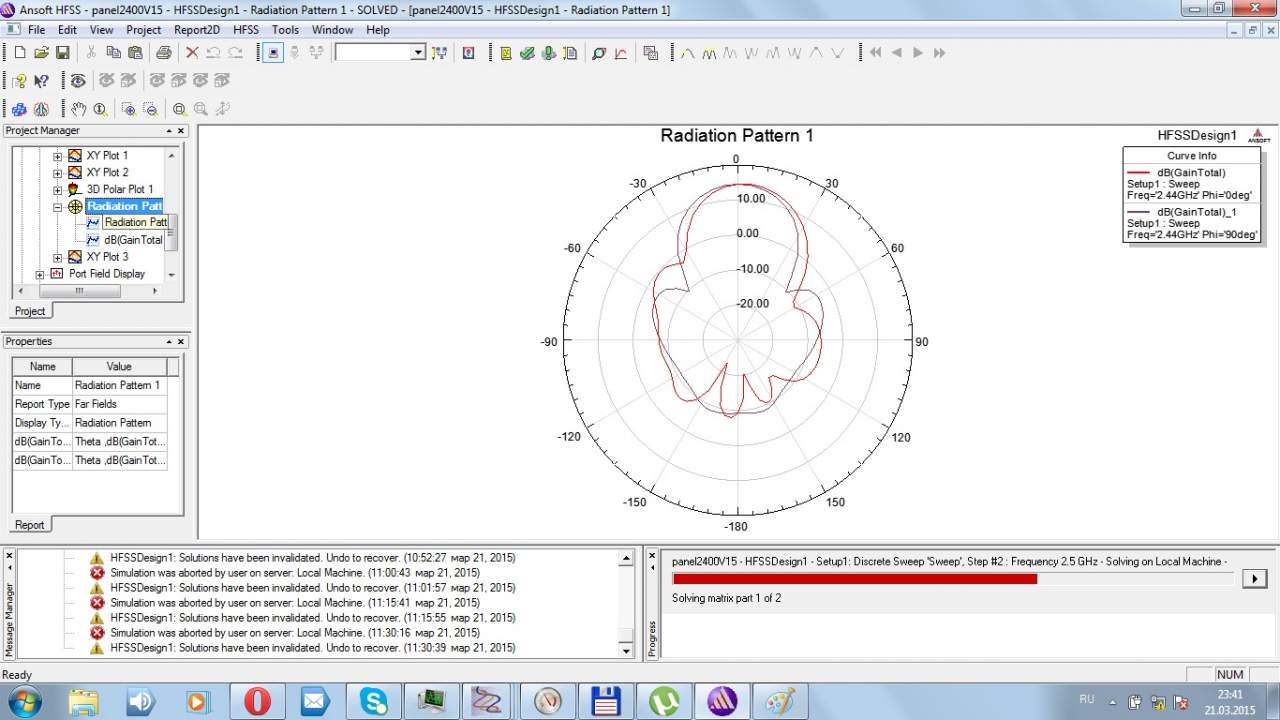The height and width of the screenshot is (720, 1280).
Task: Open the HFSS menu
Action: [x=245, y=30]
